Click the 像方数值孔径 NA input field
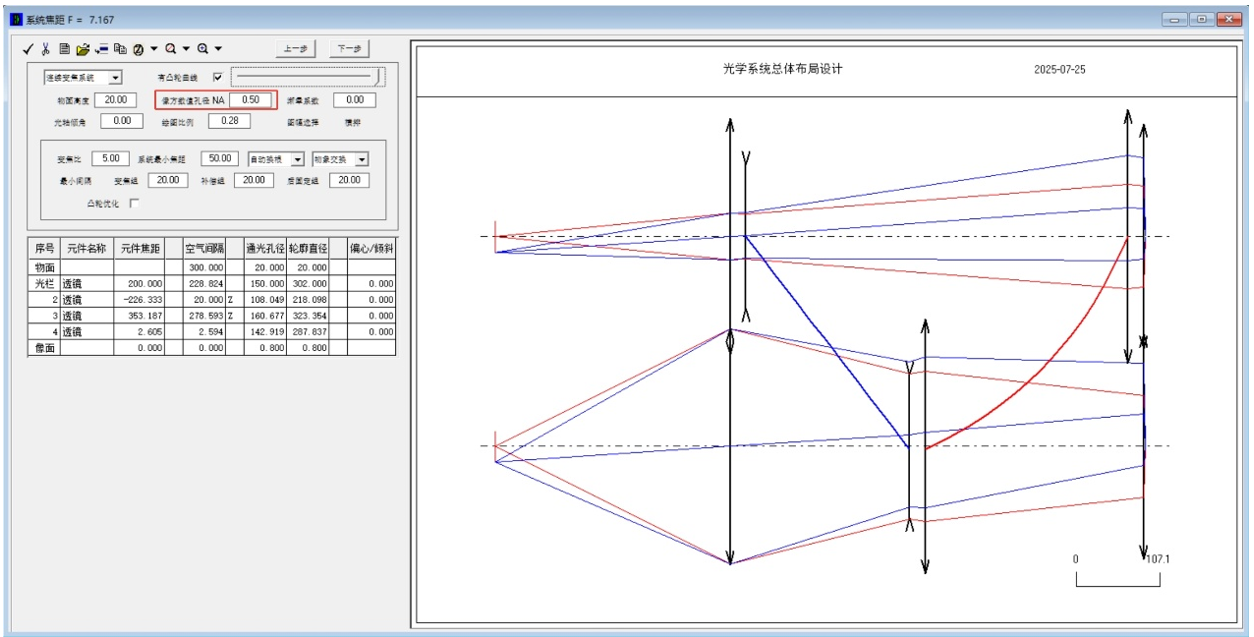Screen dimensions: 1254x637 (x=250, y=100)
